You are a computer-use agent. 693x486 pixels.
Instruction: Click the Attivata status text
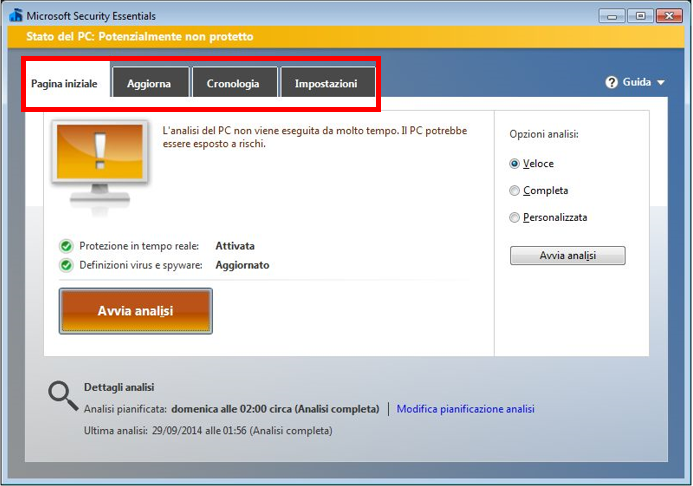(235, 246)
